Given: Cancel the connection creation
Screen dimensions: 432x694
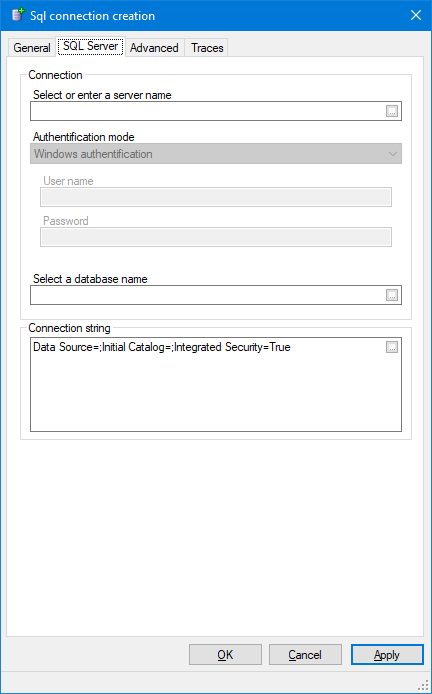Looking at the screenshot, I should tap(305, 655).
